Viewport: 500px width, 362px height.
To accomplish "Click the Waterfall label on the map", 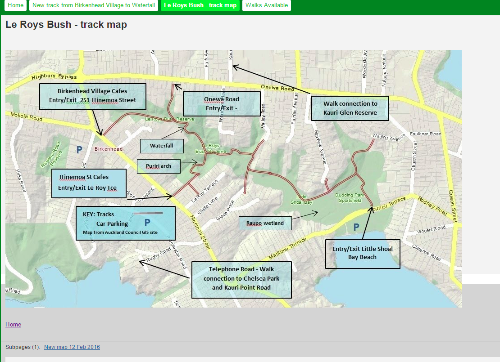I will (162, 146).
